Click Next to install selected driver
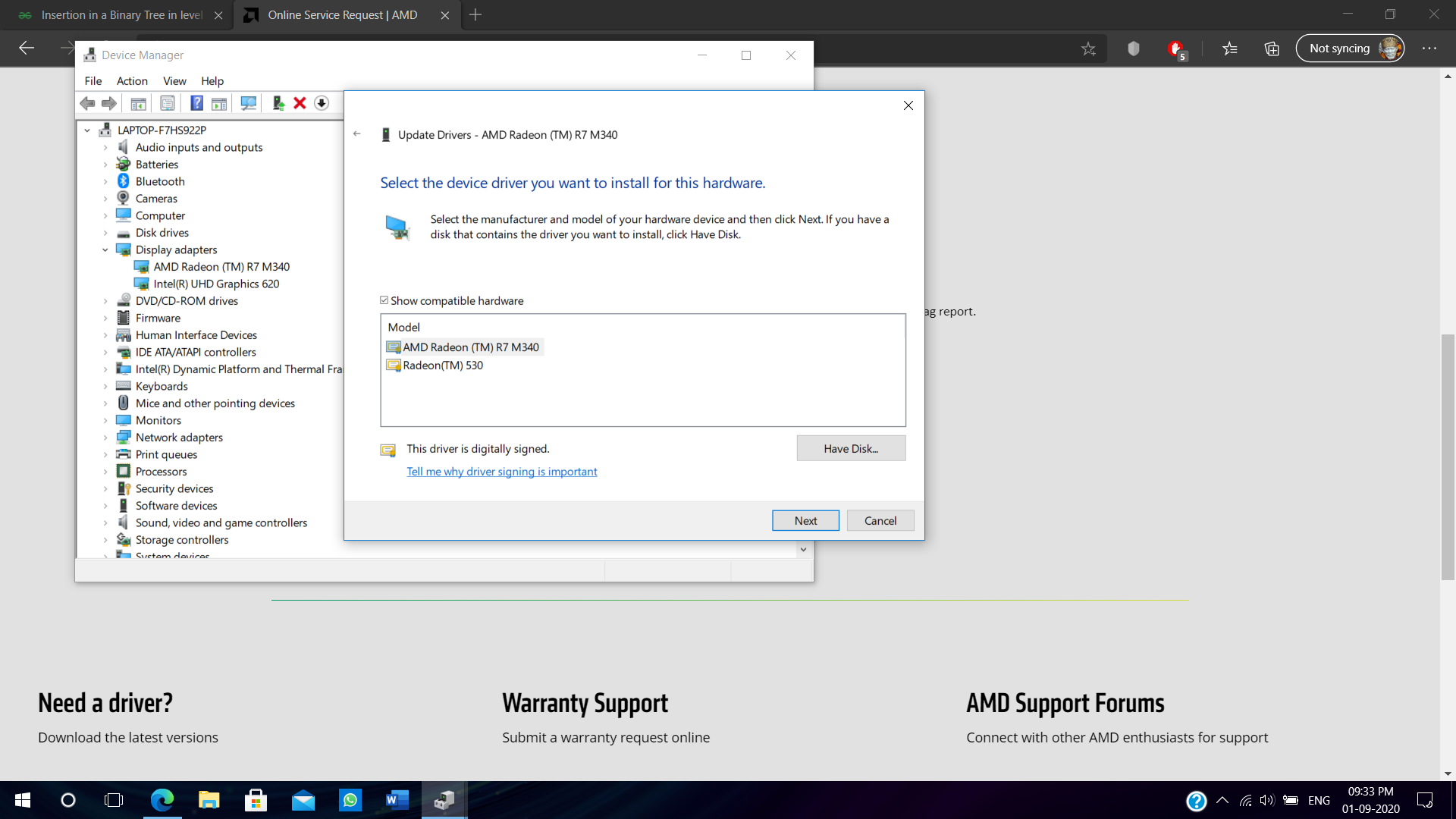Screen dimensions: 1456x819 pos(805,519)
